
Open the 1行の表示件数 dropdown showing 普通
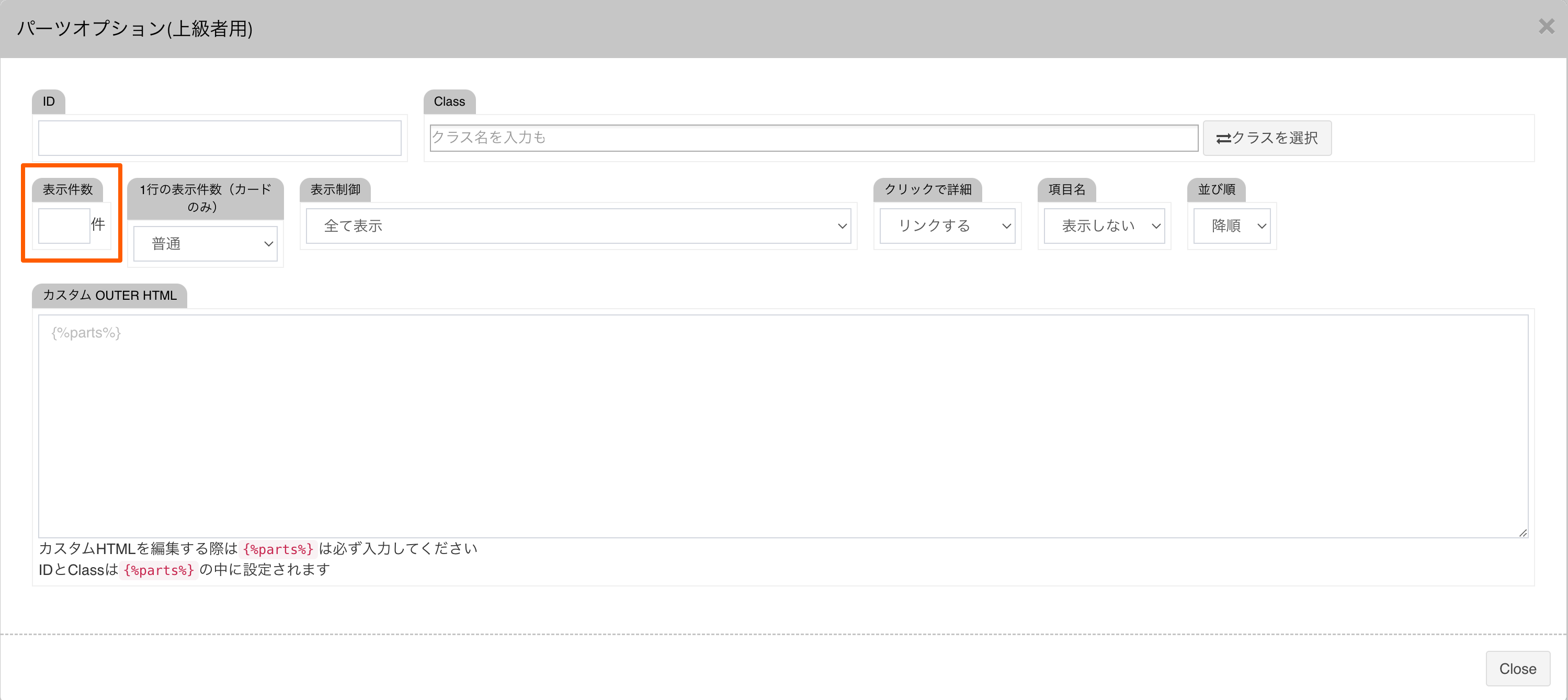(x=206, y=244)
